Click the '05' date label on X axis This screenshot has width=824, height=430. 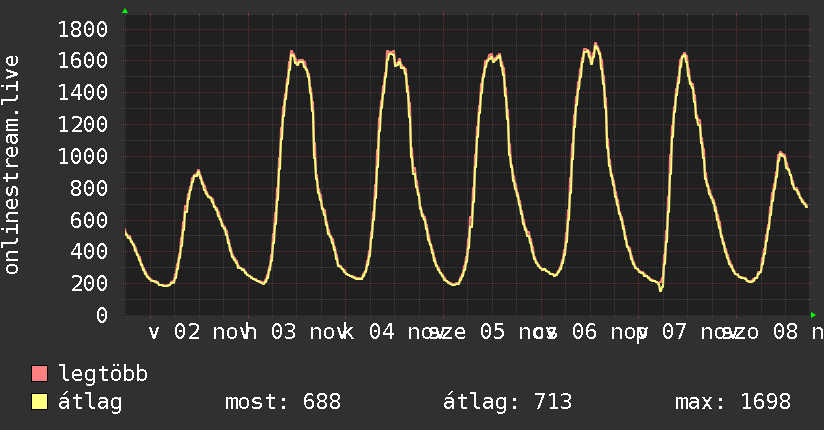pyautogui.click(x=492, y=332)
